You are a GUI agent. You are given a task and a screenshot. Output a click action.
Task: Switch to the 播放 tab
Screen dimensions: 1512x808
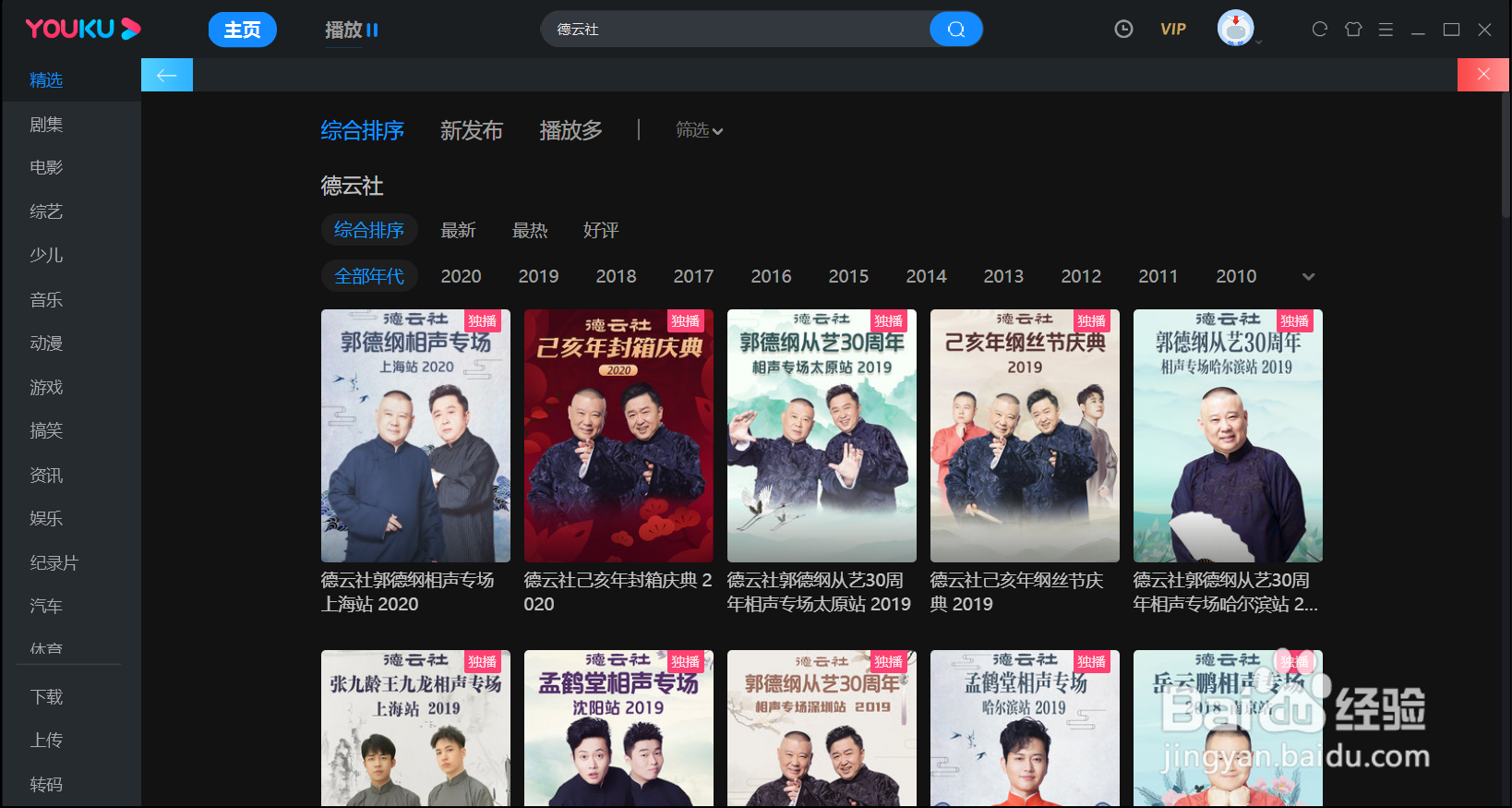(343, 30)
